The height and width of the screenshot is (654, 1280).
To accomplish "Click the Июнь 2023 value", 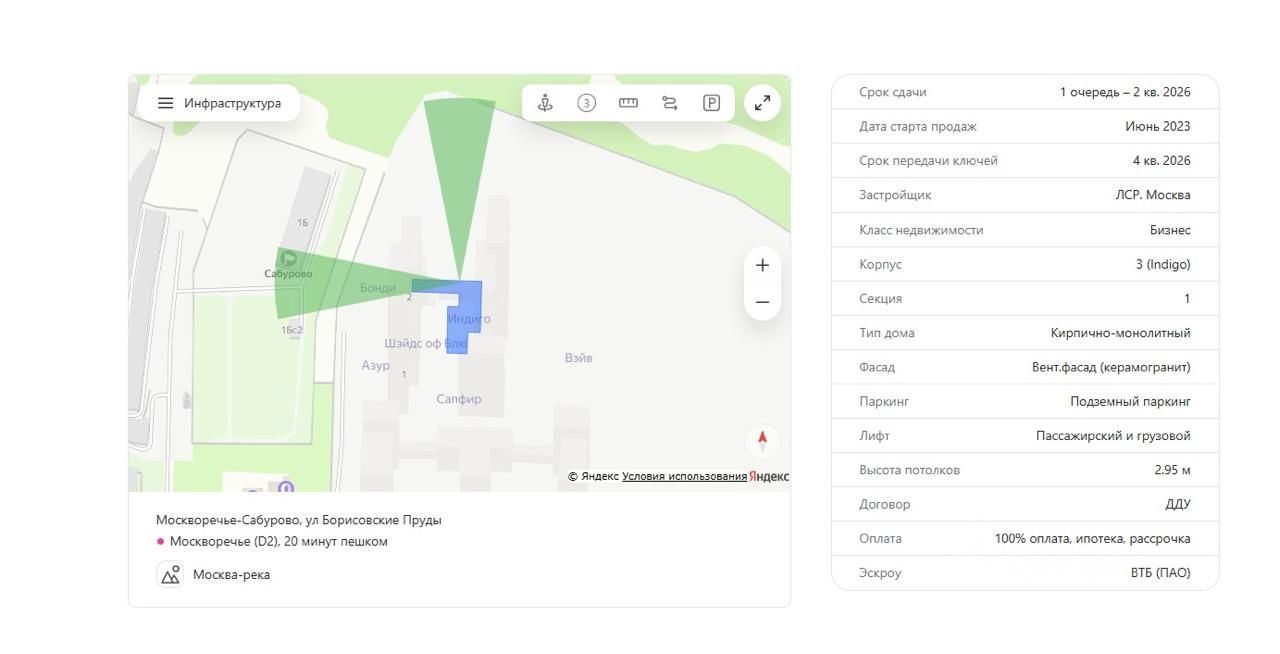I will pos(1158,127).
